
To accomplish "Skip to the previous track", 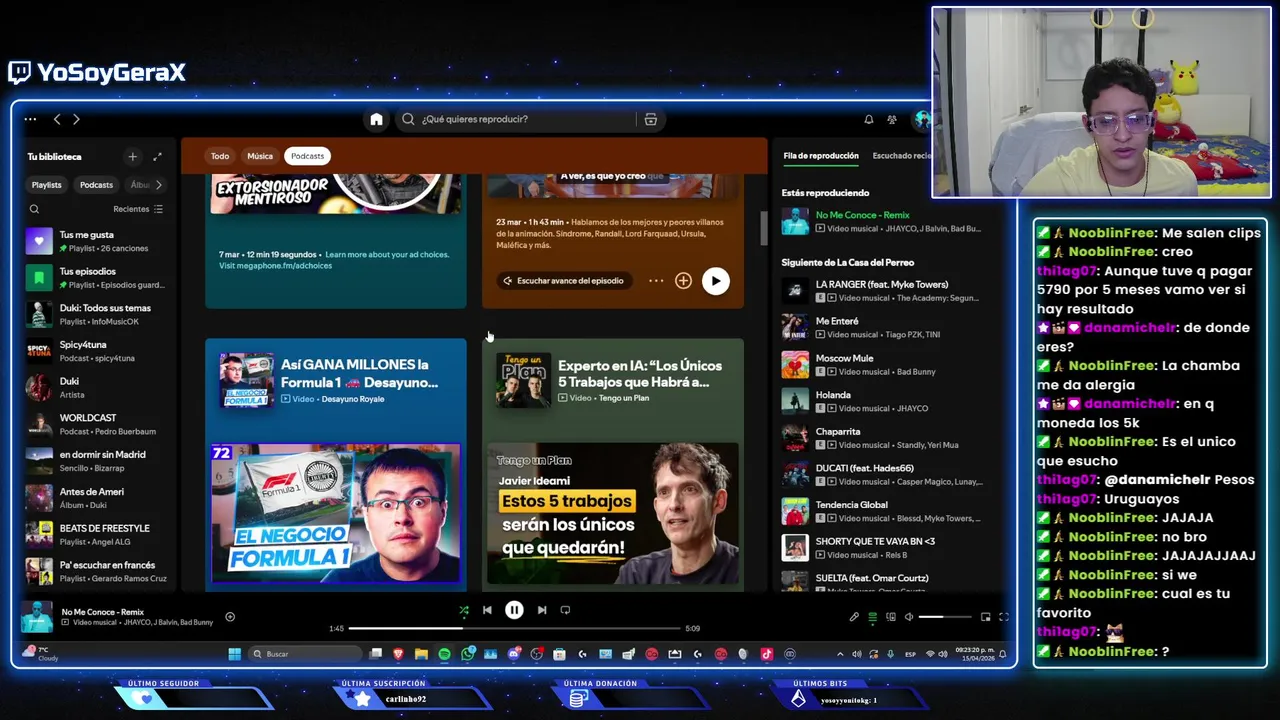I will click(487, 610).
